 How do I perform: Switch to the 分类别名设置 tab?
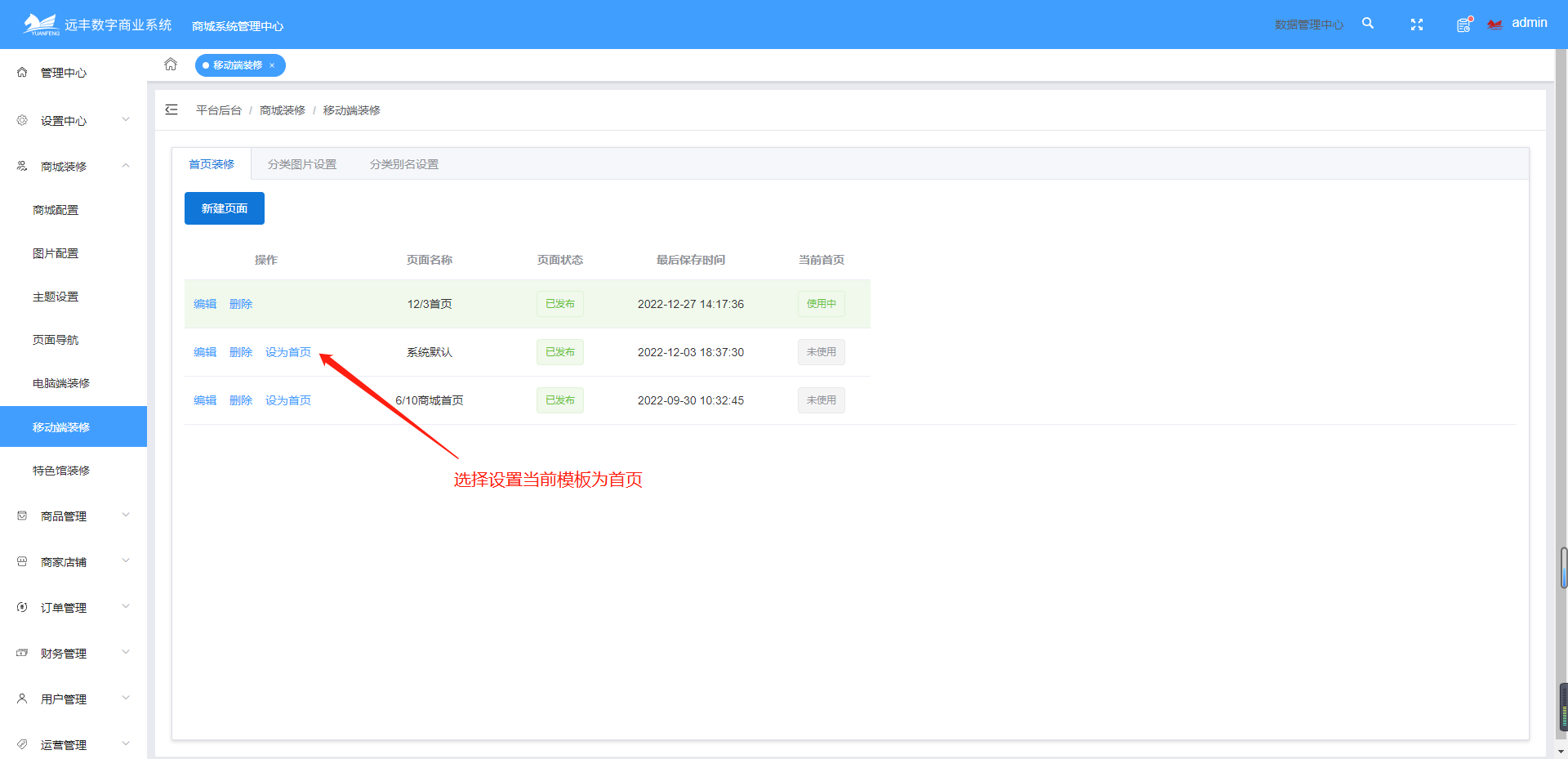point(404,164)
